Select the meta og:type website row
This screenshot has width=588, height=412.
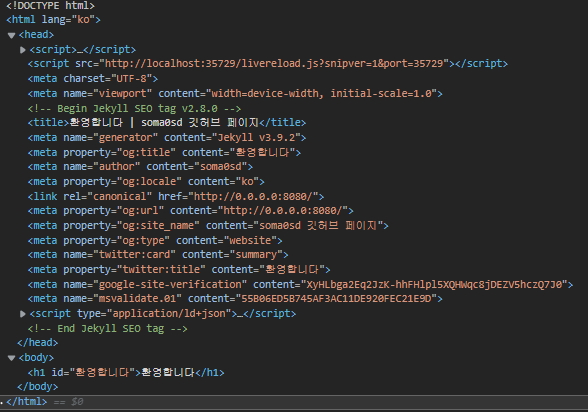pos(155,240)
